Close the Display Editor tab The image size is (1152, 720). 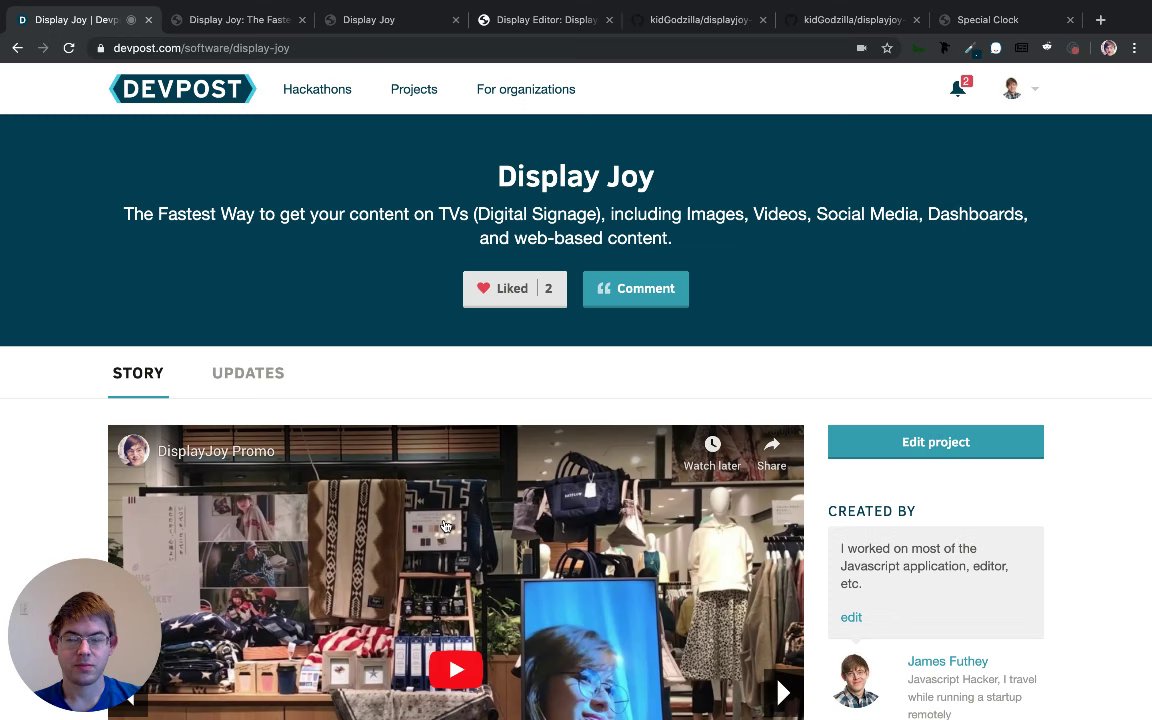(x=609, y=20)
